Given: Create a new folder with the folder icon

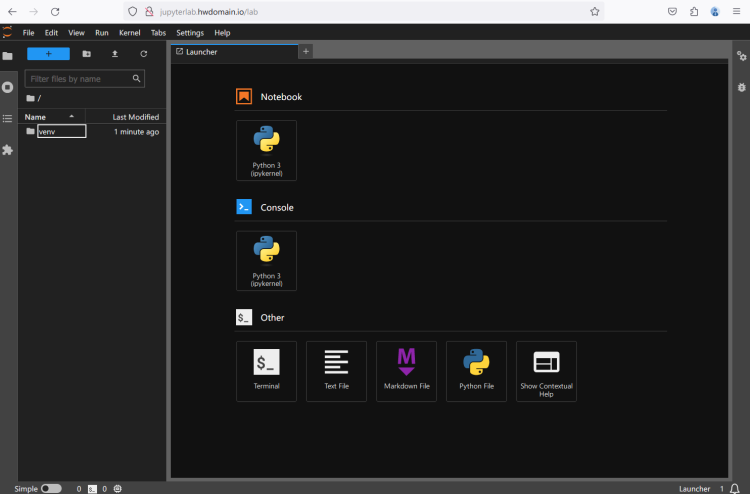Looking at the screenshot, I should (x=87, y=54).
